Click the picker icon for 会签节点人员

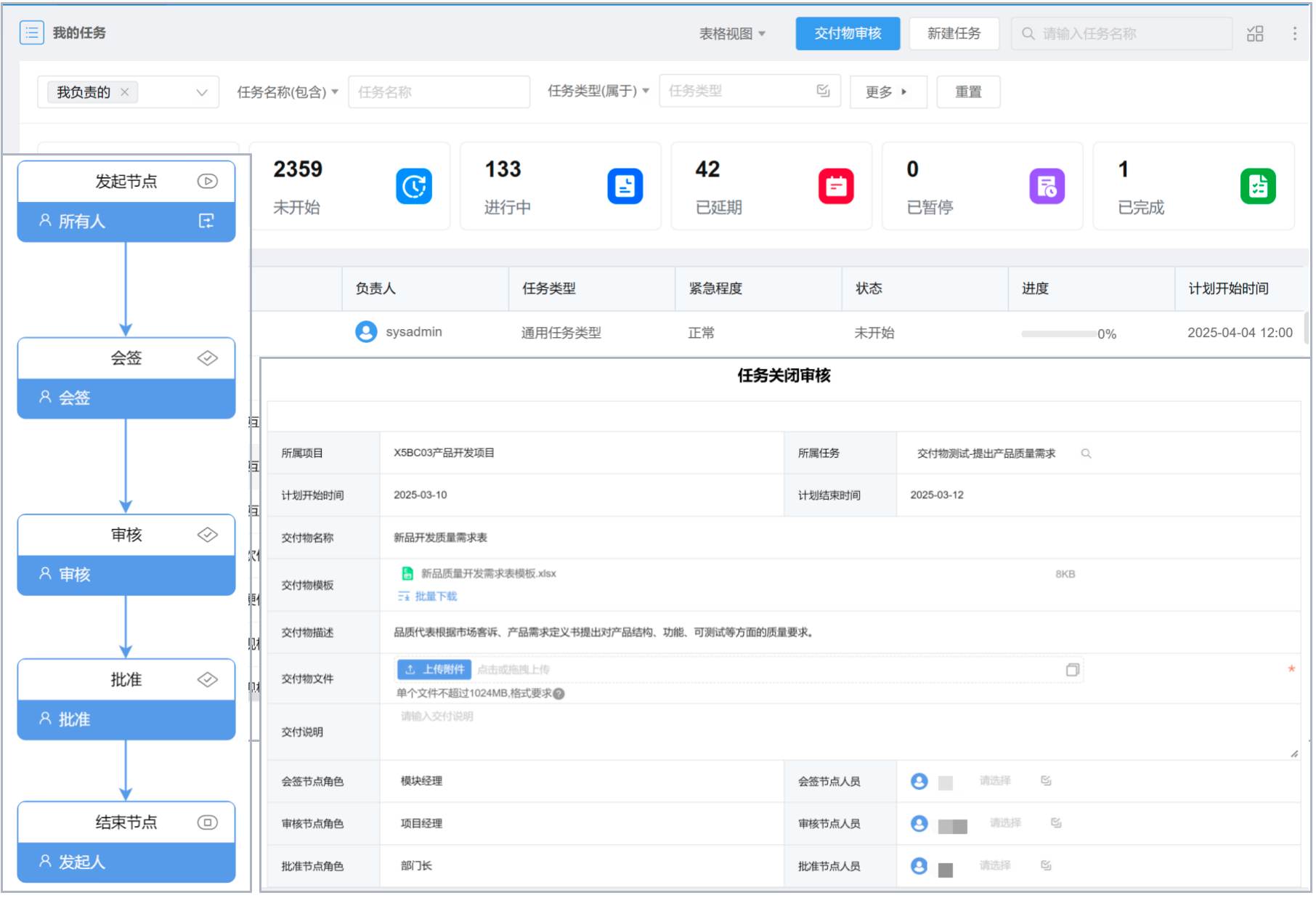(1046, 780)
